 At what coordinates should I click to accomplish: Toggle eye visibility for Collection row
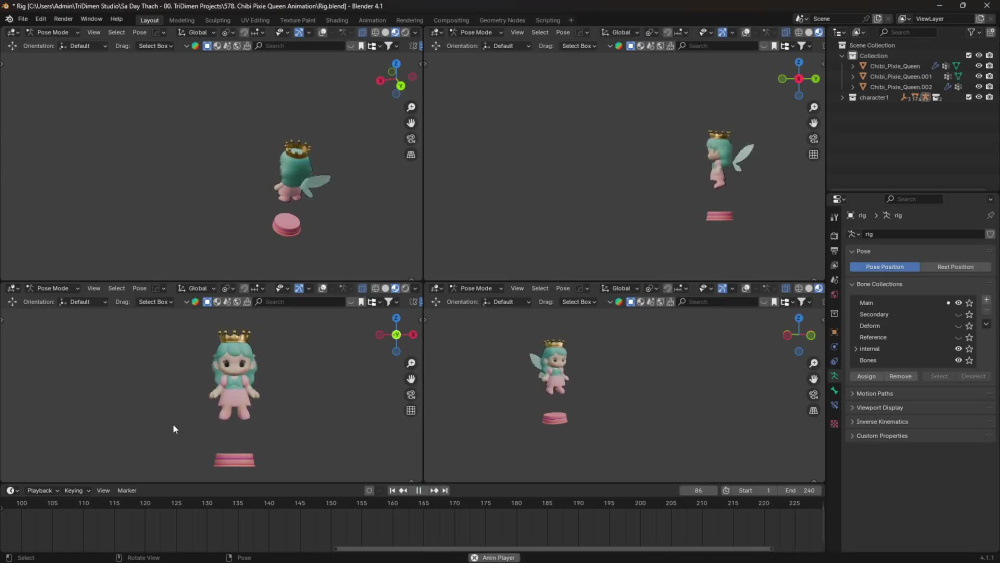coord(979,55)
